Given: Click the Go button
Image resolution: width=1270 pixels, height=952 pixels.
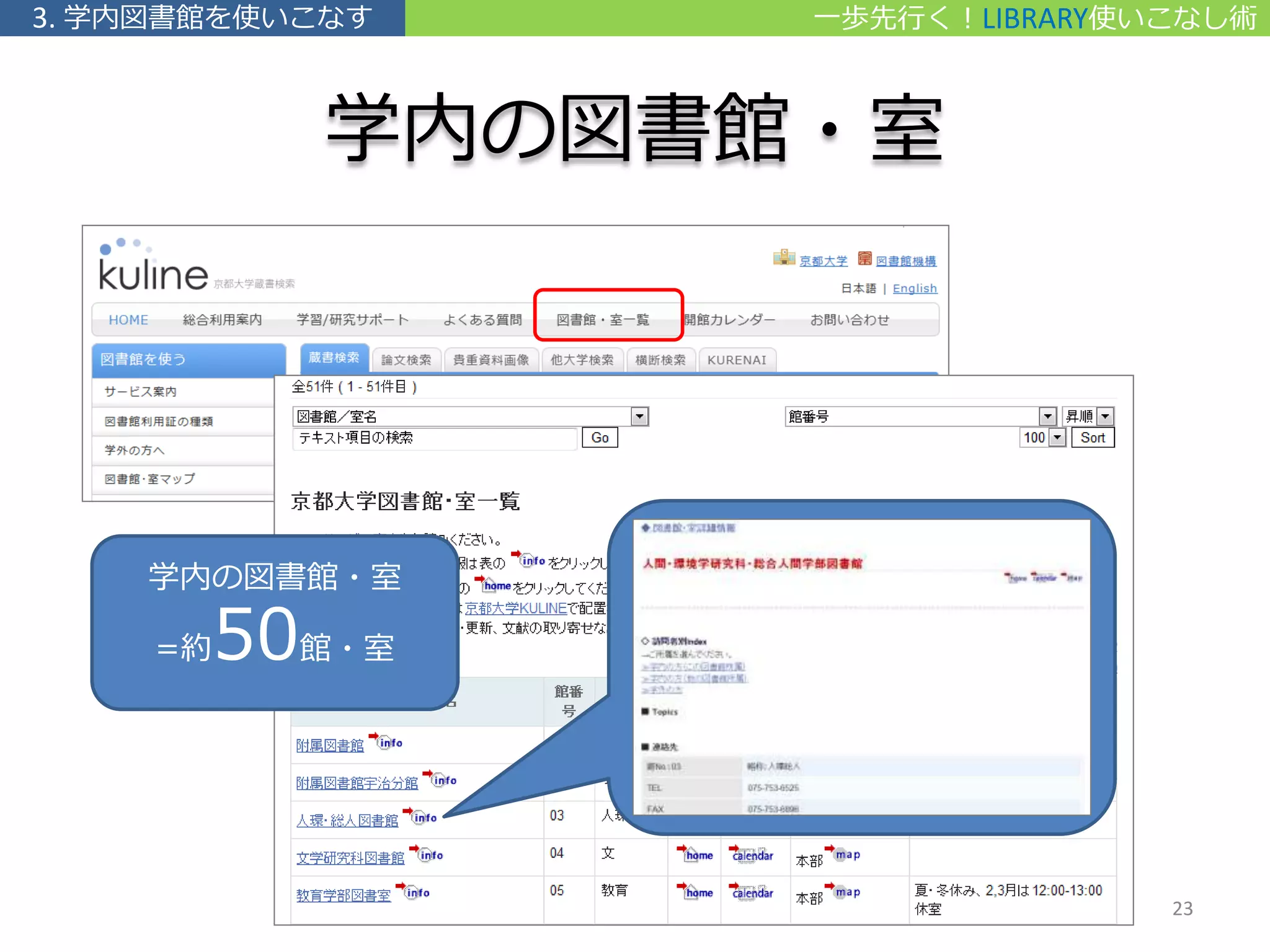Looking at the screenshot, I should [x=600, y=438].
